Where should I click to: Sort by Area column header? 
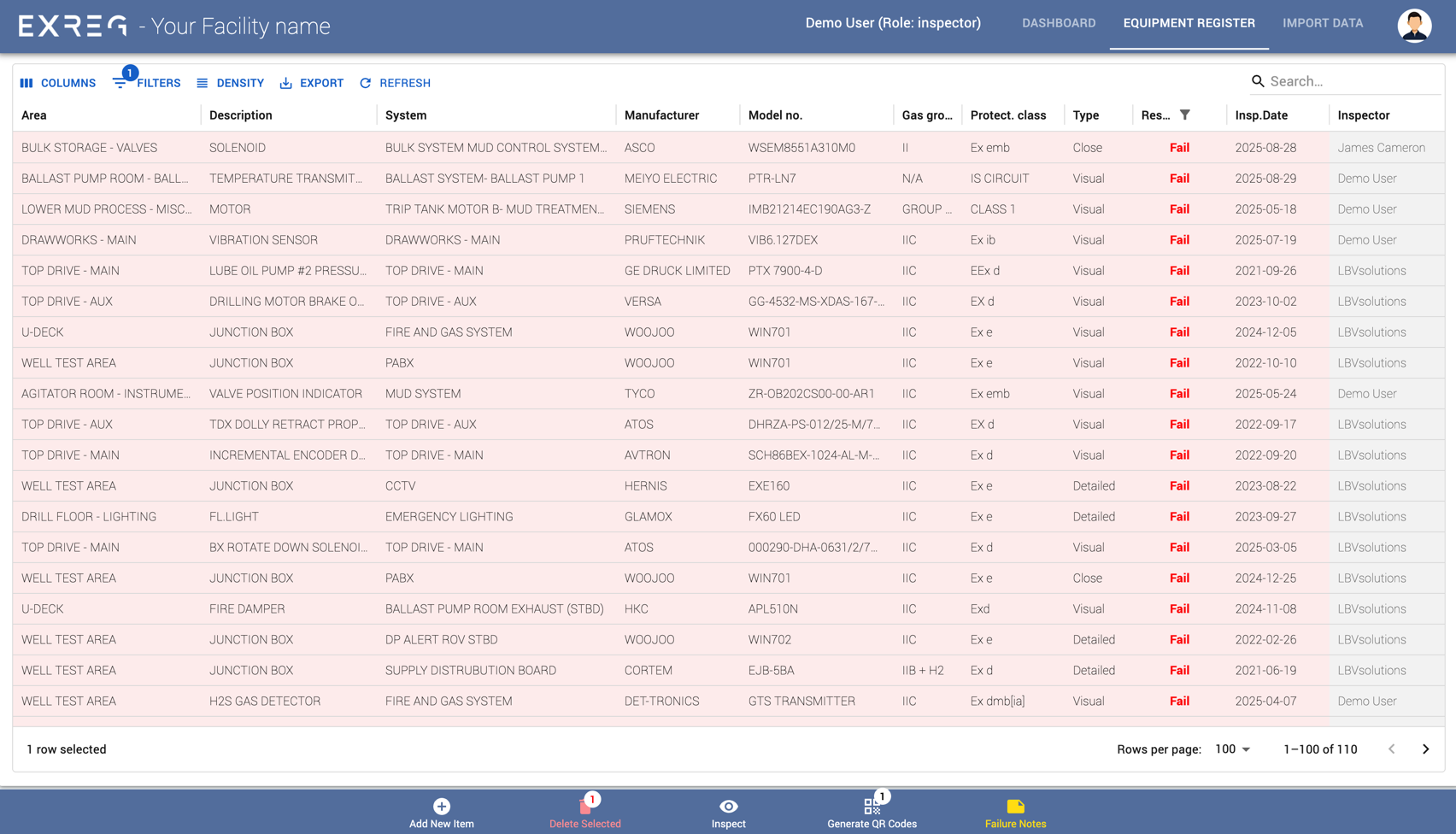[x=34, y=115]
